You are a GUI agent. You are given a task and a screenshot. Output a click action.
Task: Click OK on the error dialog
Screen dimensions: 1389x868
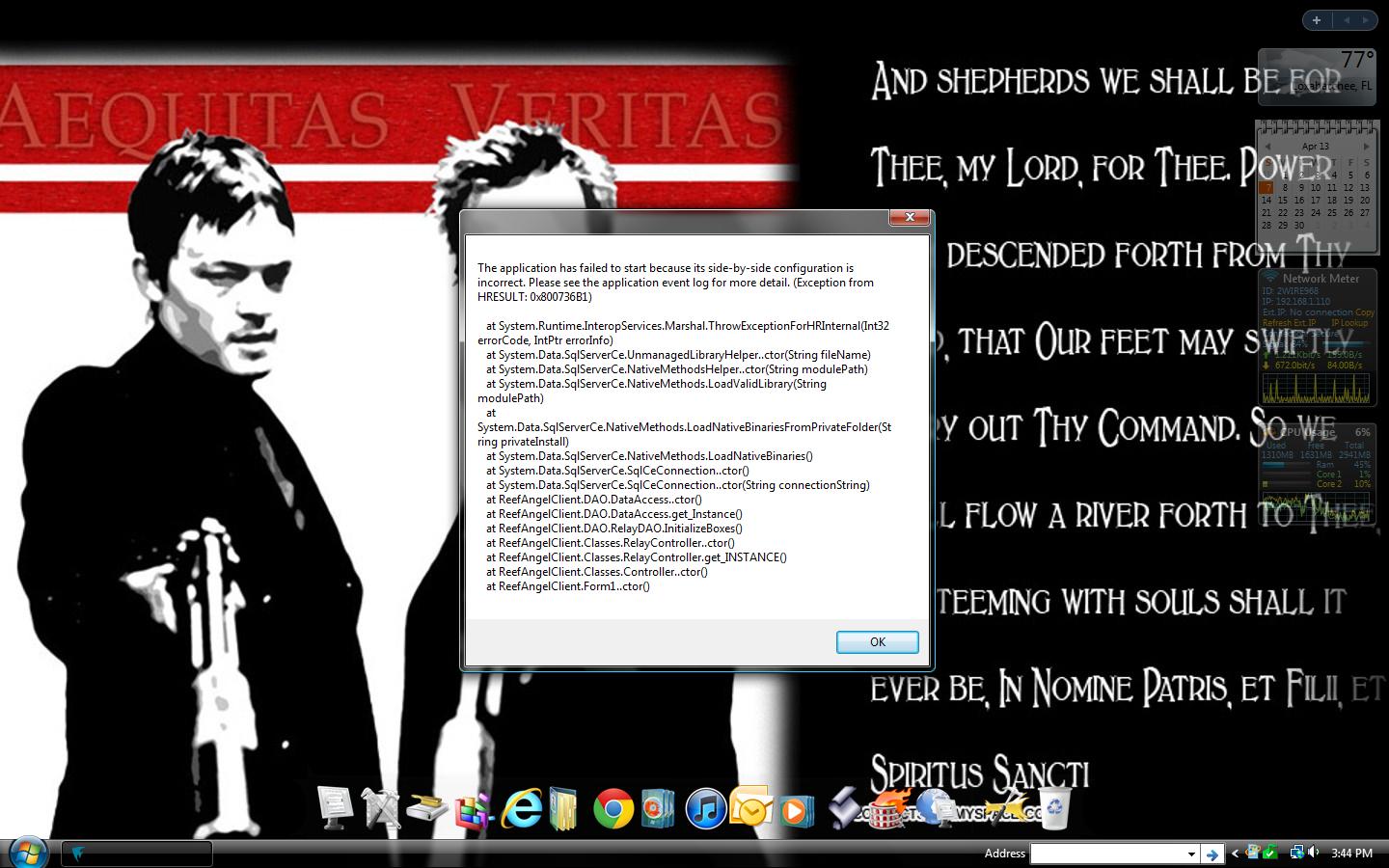coord(877,642)
